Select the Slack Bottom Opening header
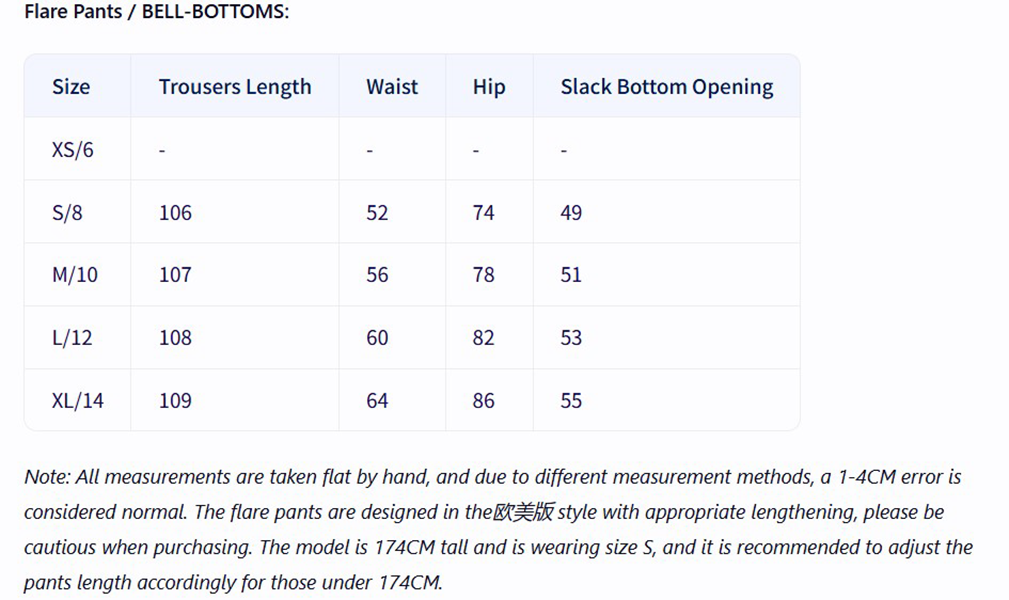The height and width of the screenshot is (600, 1009). (x=667, y=87)
